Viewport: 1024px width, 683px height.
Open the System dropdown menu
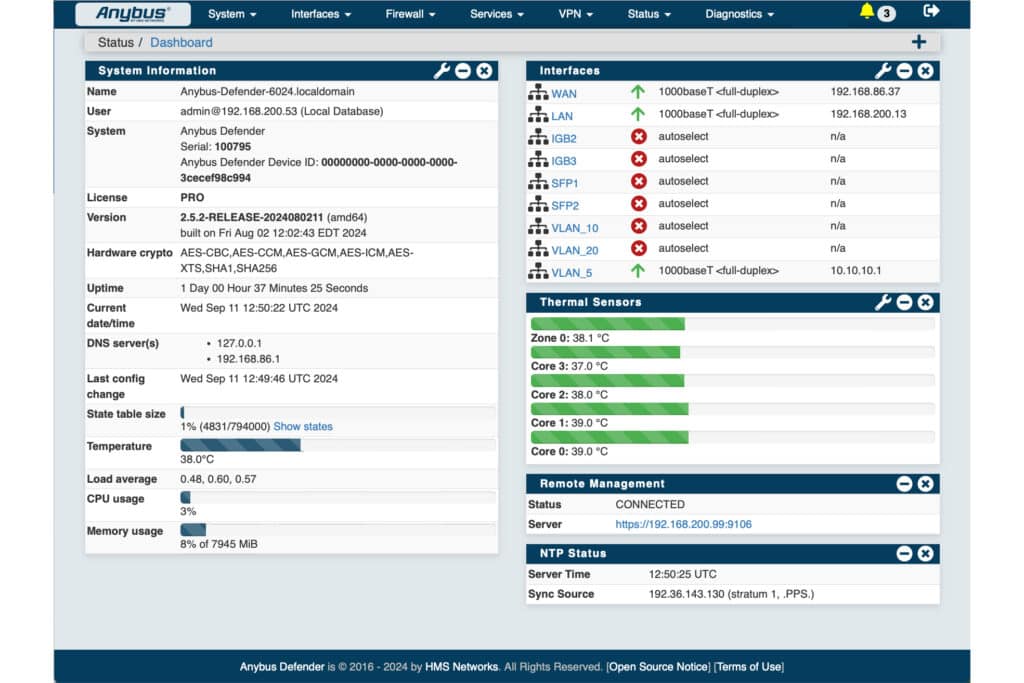(232, 14)
